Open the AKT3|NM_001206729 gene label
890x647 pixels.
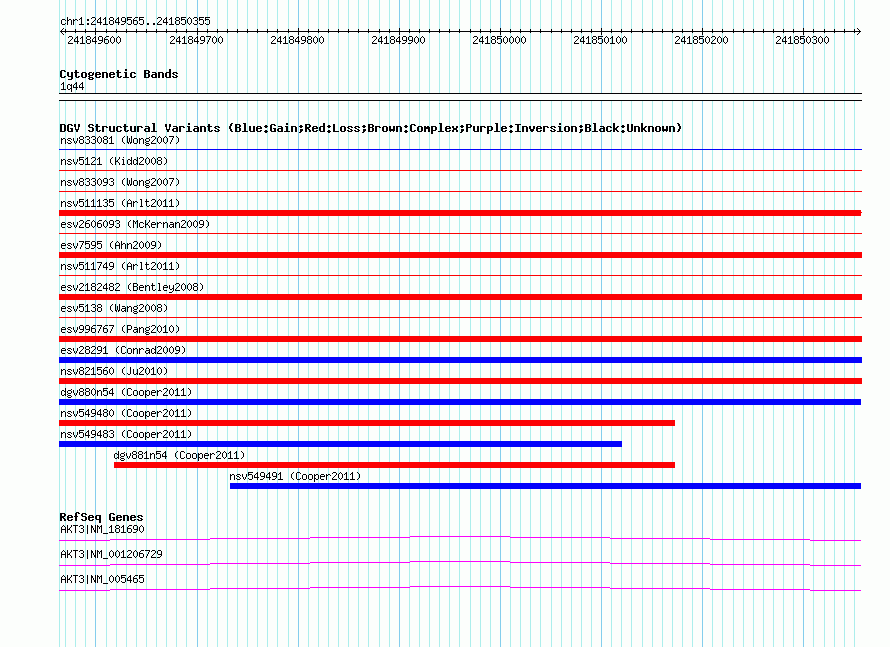pyautogui.click(x=111, y=554)
